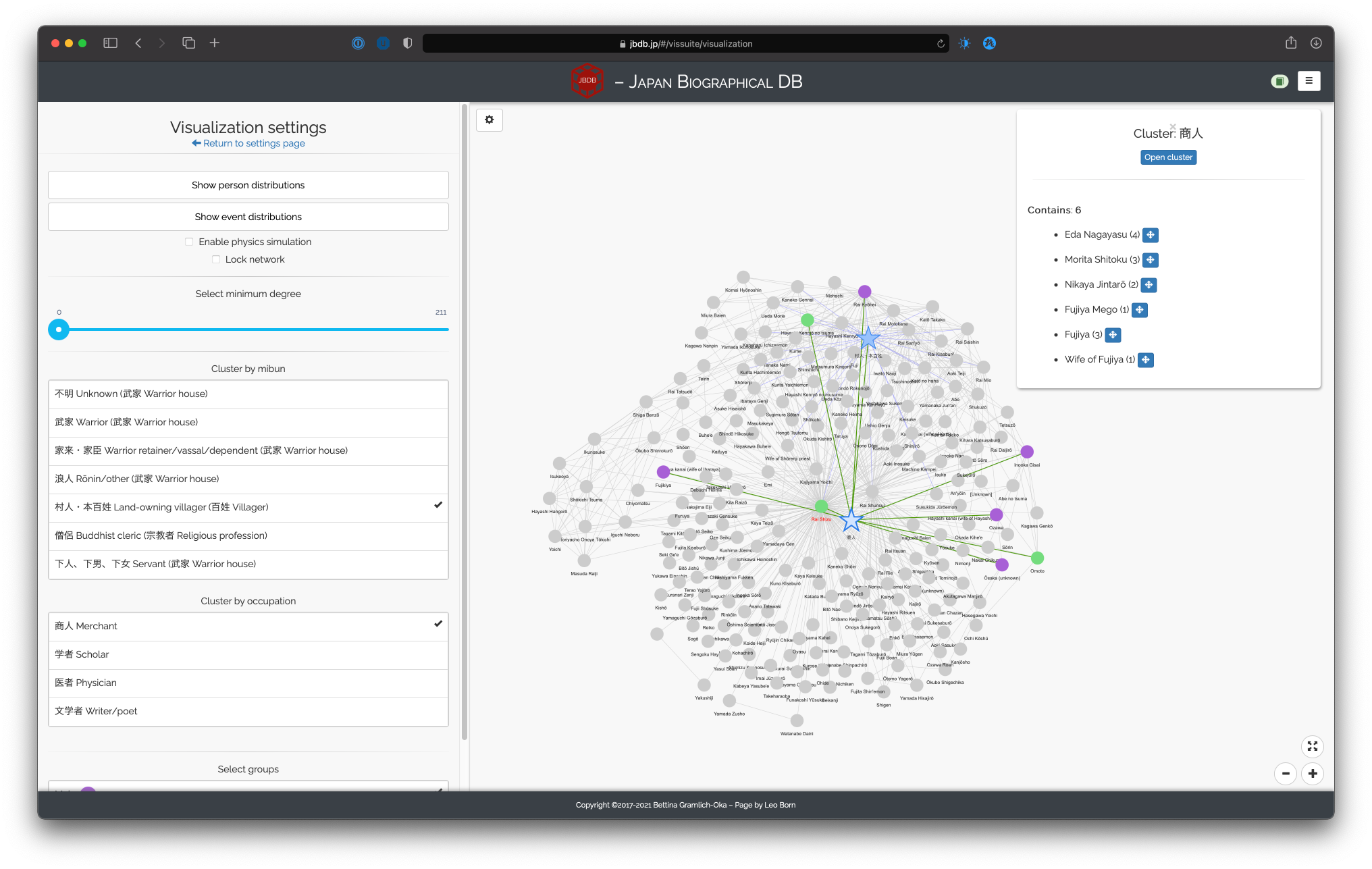This screenshot has height=869, width=1372.
Task: Click the Safari address bar
Action: [x=685, y=43]
